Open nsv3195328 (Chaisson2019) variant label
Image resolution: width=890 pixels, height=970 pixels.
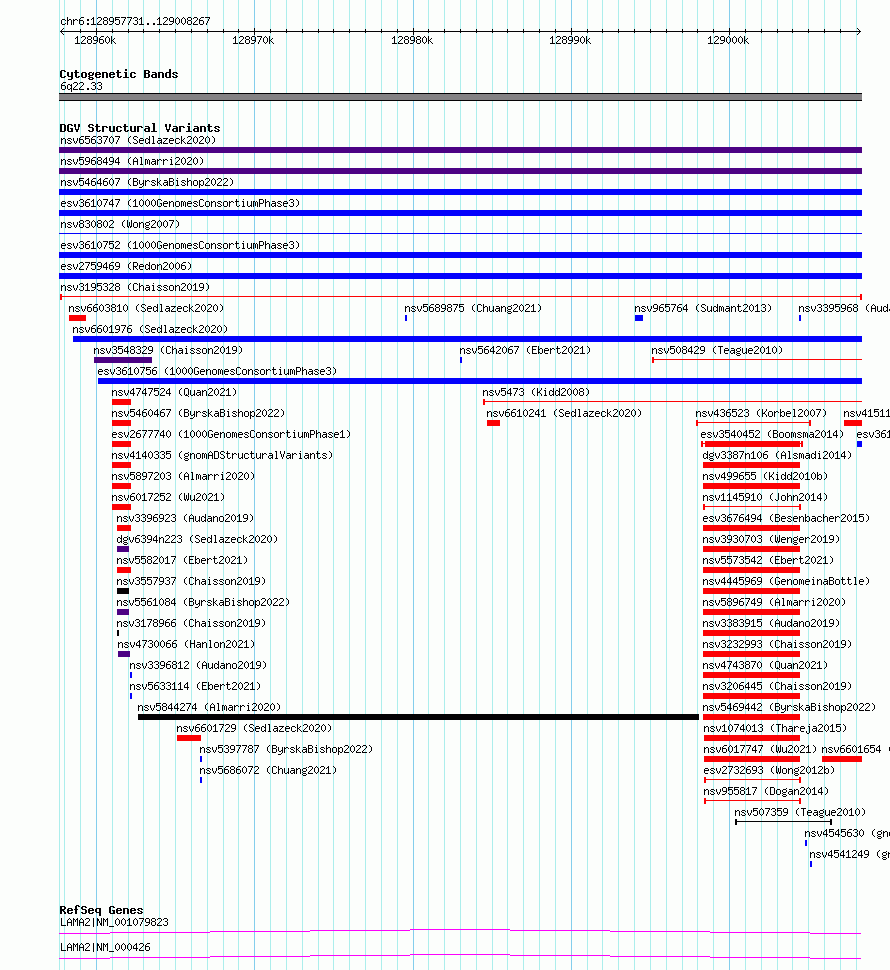pyautogui.click(x=135, y=288)
